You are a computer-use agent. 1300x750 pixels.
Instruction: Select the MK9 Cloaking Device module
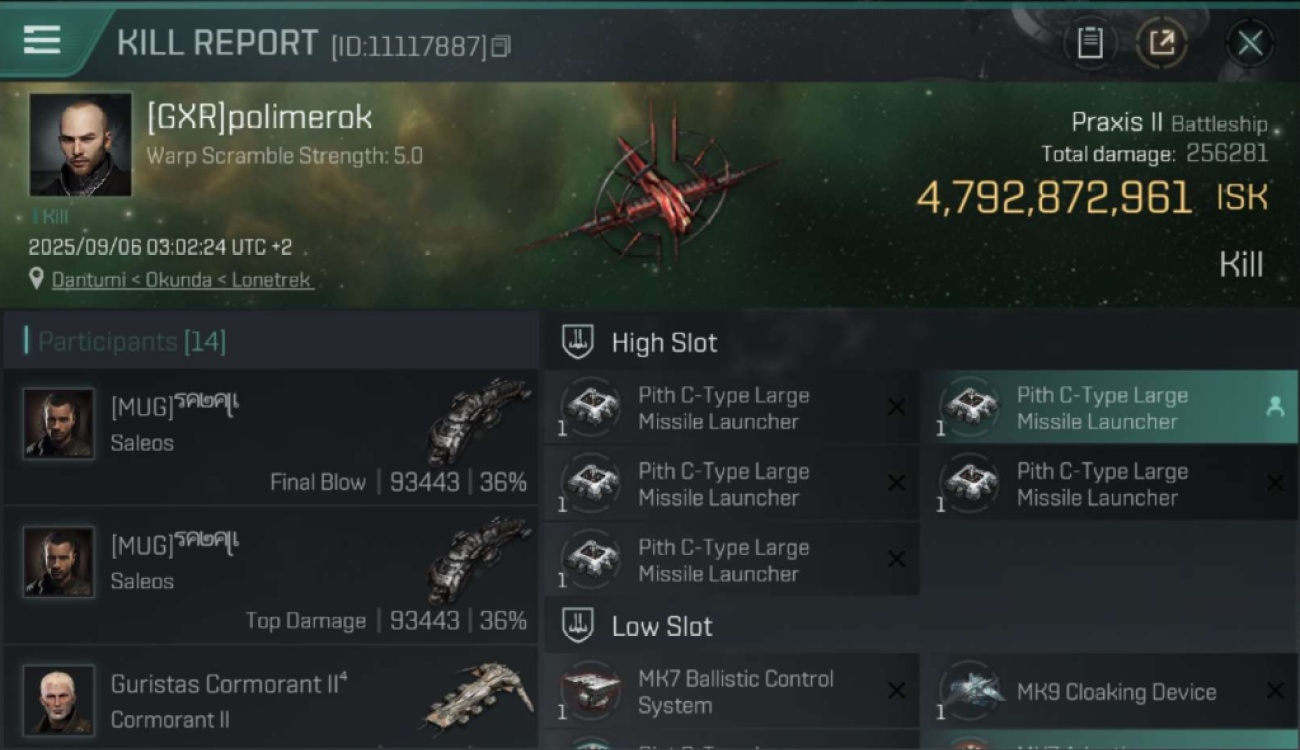pyautogui.click(x=1109, y=691)
